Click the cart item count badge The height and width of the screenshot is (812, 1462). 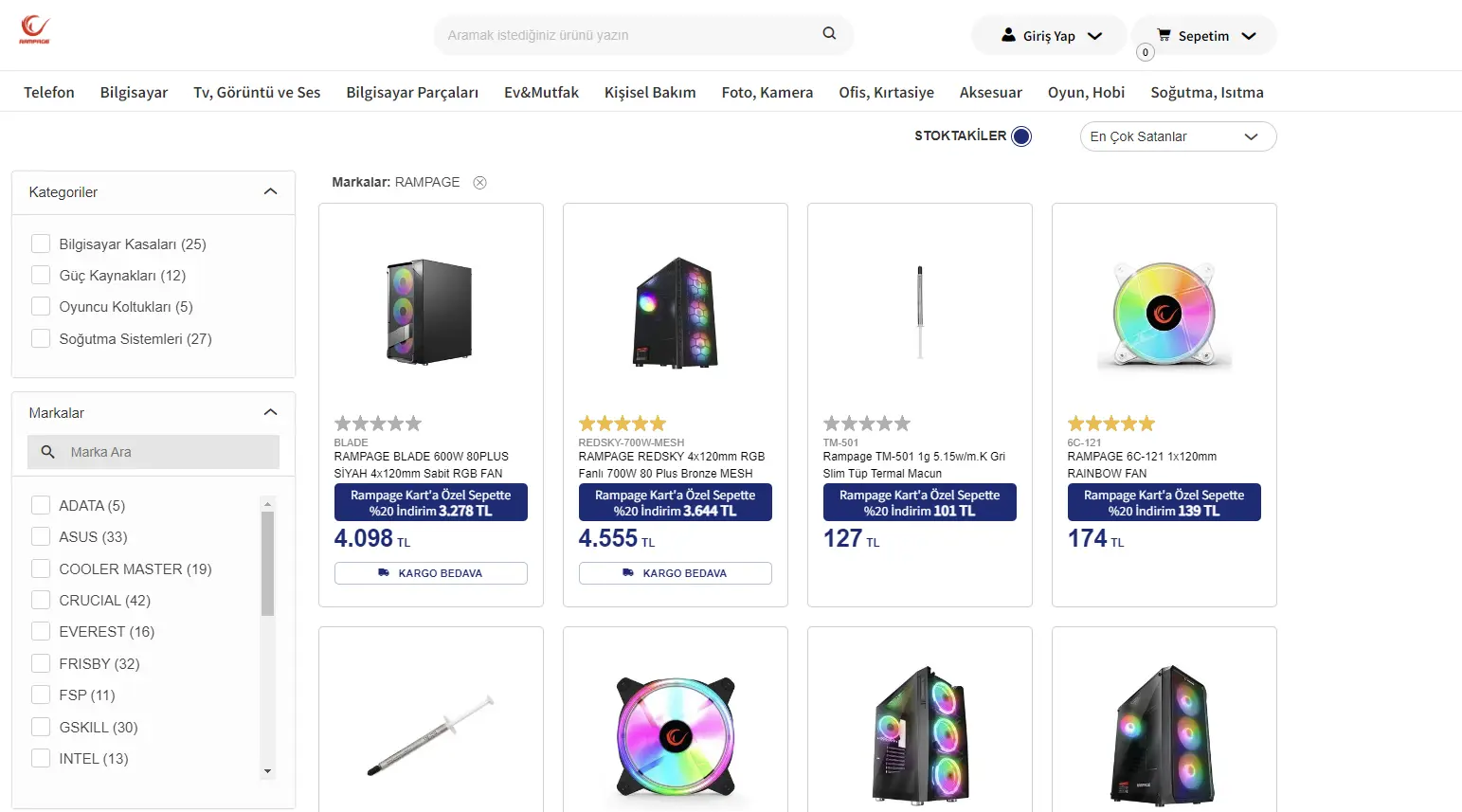tap(1146, 52)
